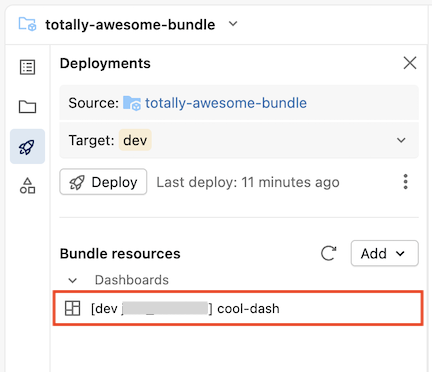Open the table of contents sidebar icon
The width and height of the screenshot is (432, 372).
(27, 67)
